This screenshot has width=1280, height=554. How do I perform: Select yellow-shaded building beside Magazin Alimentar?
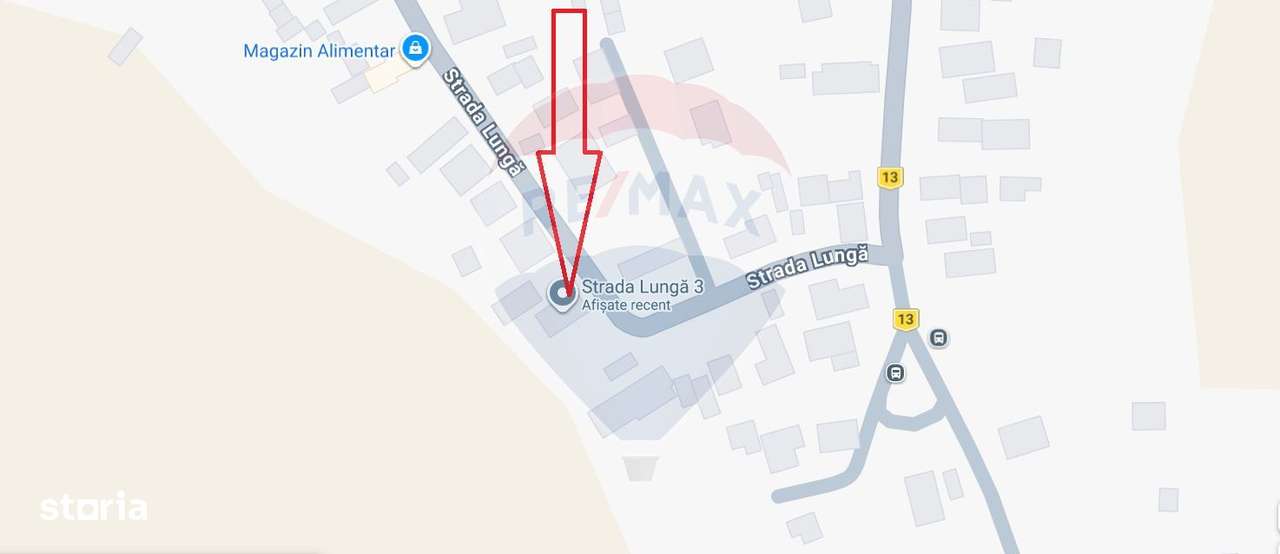coord(386,75)
